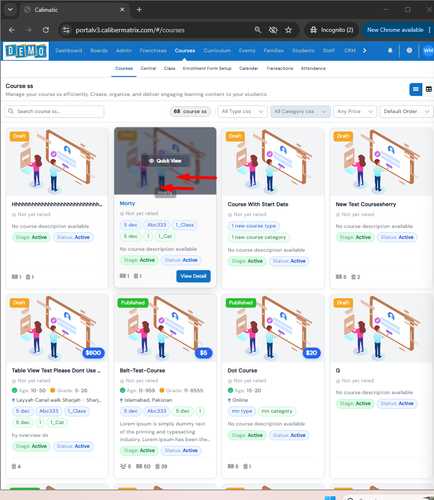434x500 pixels.
Task: Open the Admin menu
Action: coord(124,51)
